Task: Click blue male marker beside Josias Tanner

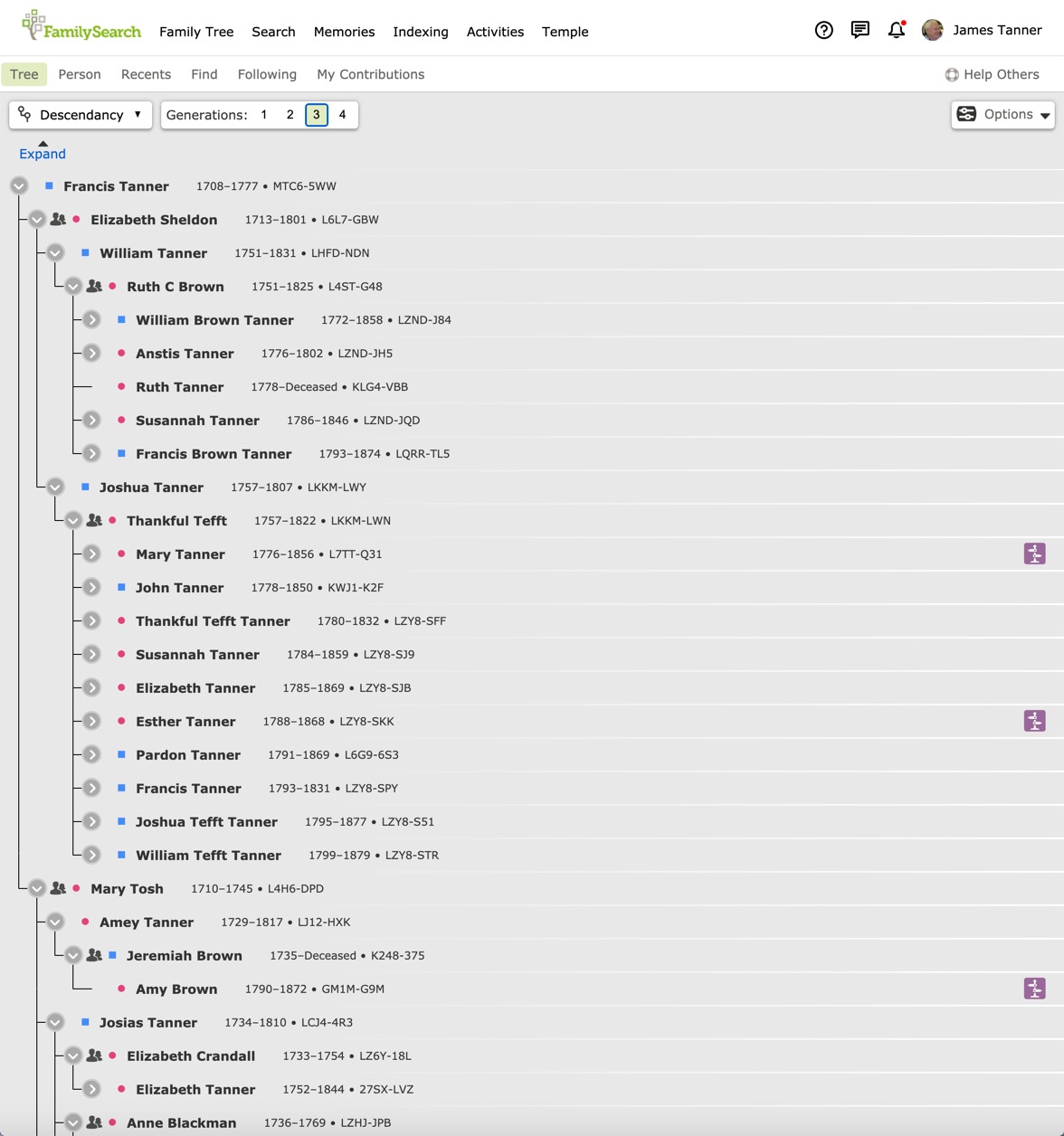Action: coord(85,1022)
